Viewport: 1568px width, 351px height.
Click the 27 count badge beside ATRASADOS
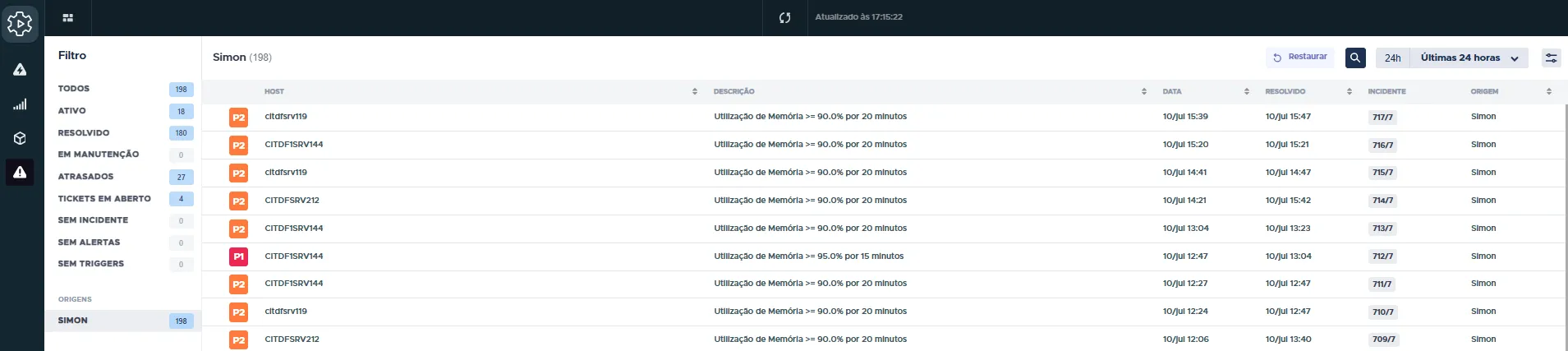[x=182, y=177]
